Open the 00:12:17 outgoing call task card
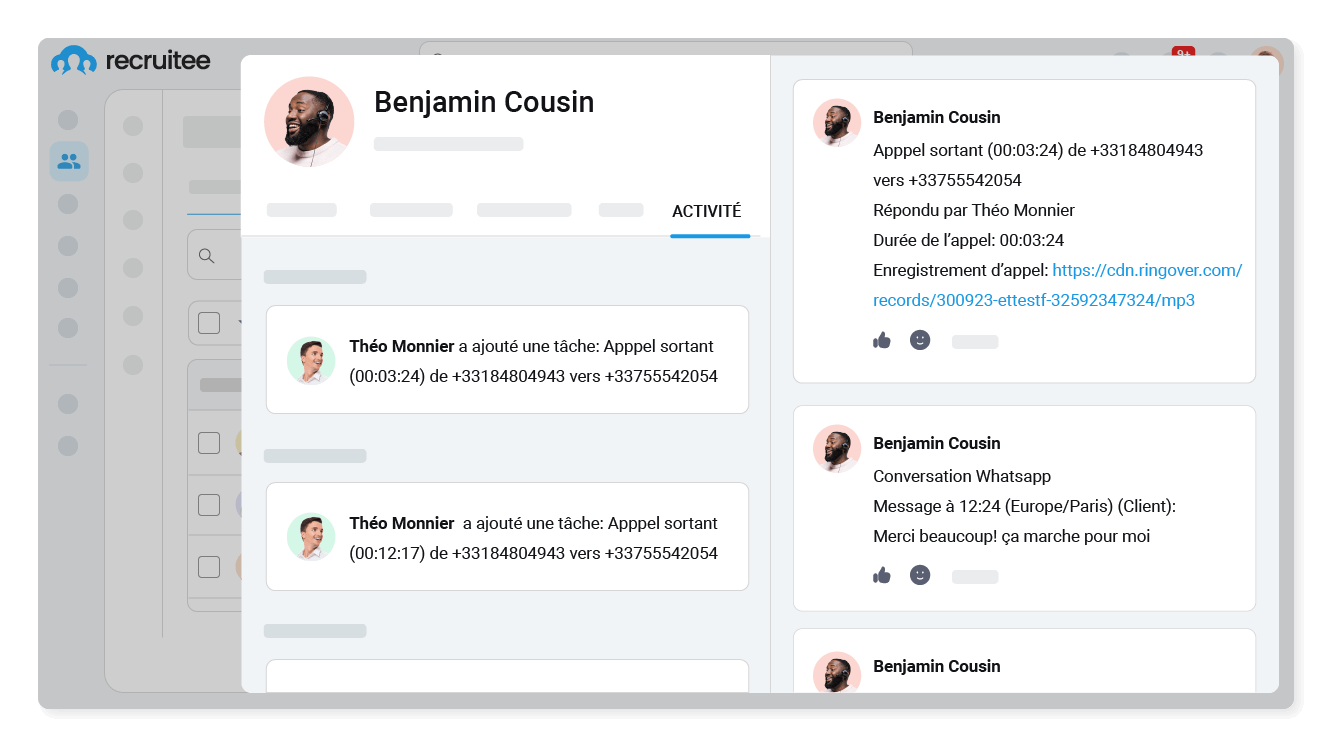1332x747 pixels. point(507,537)
